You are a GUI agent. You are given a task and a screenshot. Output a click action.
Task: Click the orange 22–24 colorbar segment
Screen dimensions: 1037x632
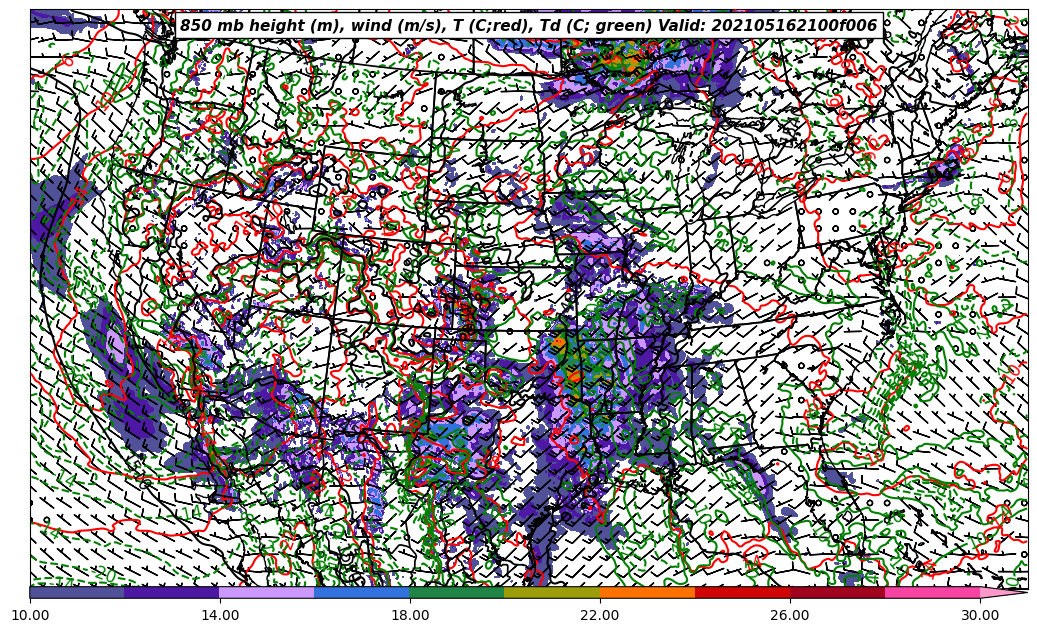click(647, 592)
